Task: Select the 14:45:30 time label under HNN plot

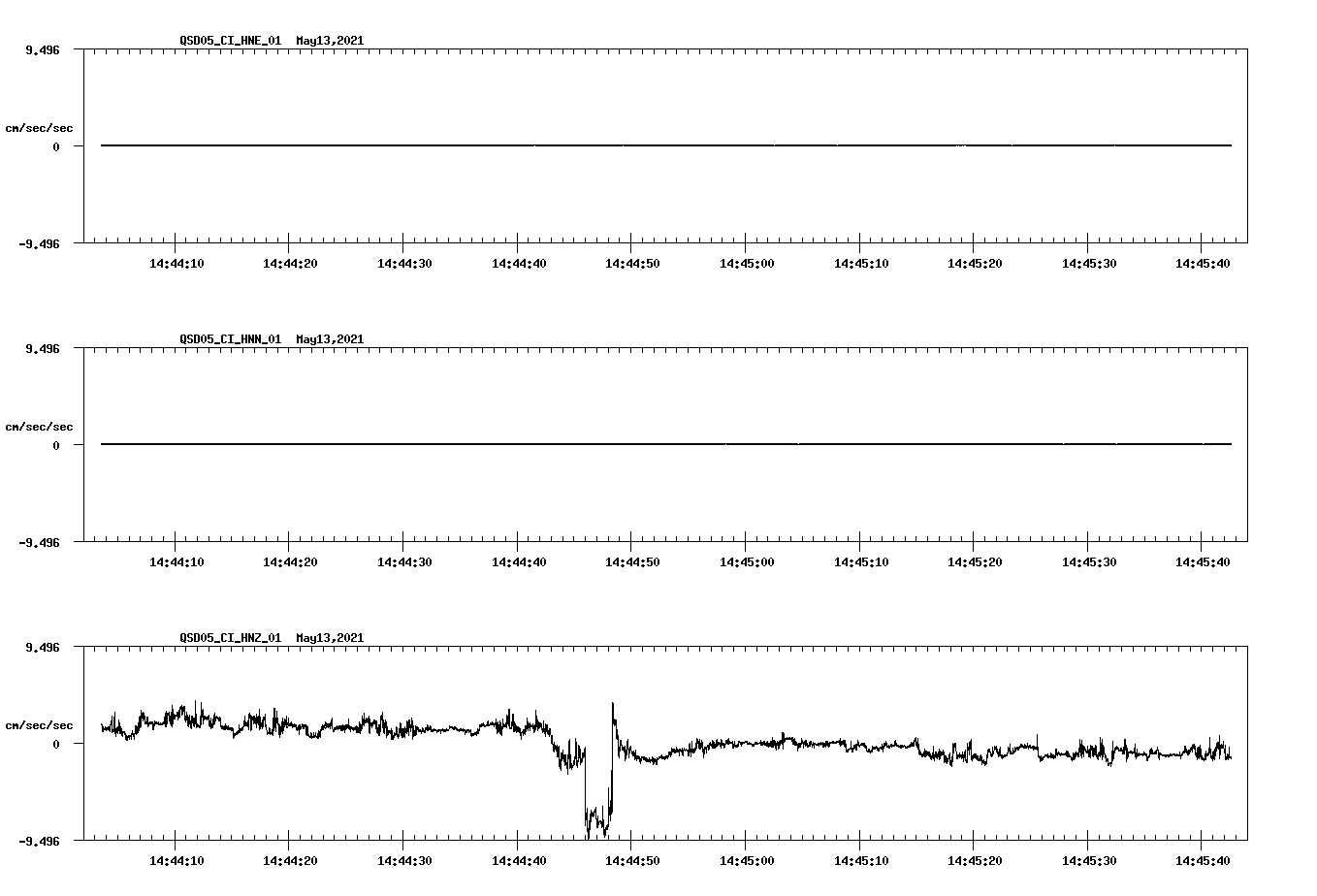Action: coord(1089,562)
